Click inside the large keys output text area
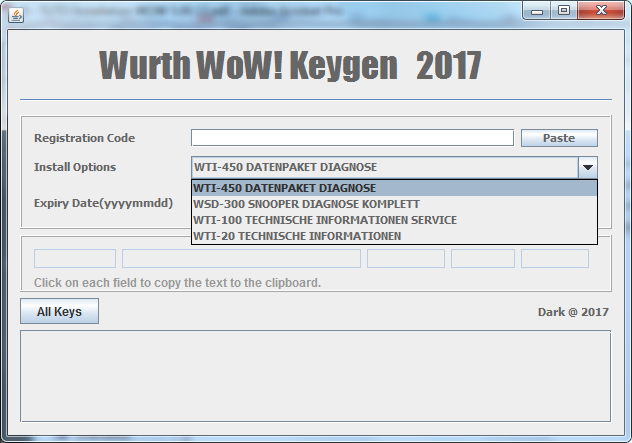632x443 pixels. pyautogui.click(x=316, y=376)
